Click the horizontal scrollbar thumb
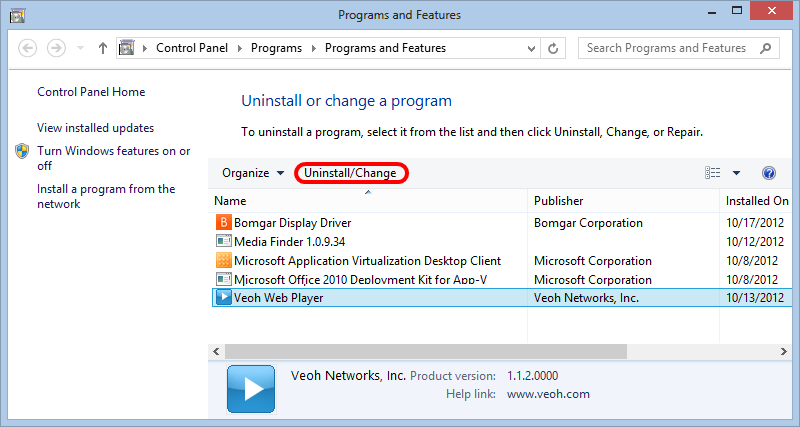800x427 pixels. (x=426, y=351)
